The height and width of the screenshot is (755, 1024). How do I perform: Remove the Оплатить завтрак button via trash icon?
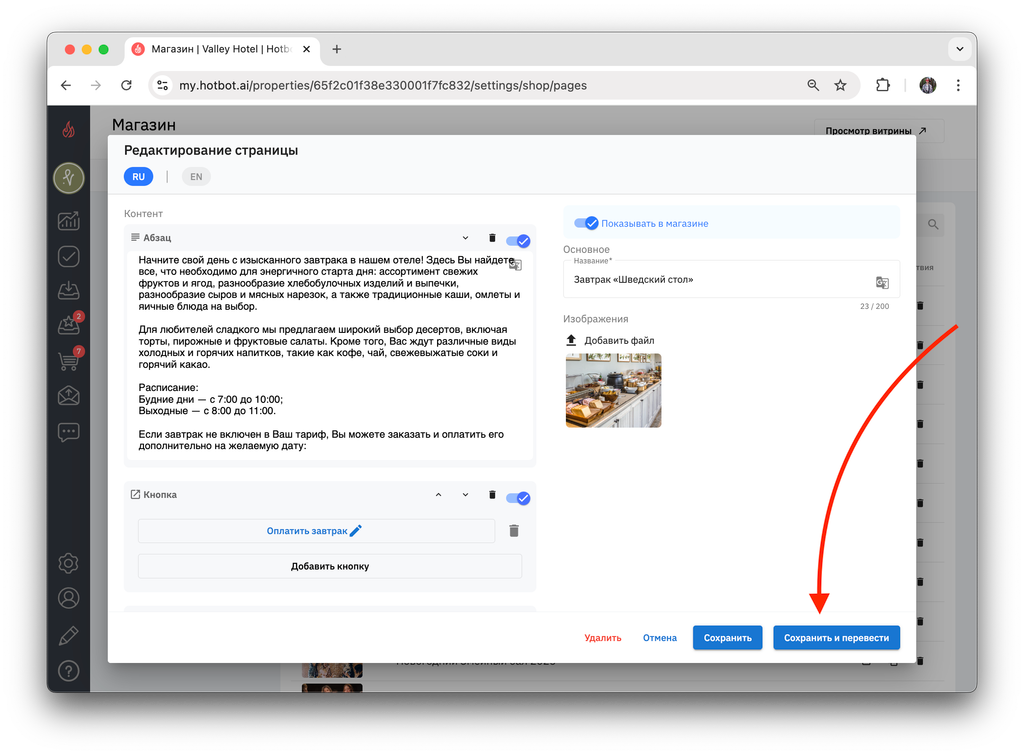(x=514, y=530)
